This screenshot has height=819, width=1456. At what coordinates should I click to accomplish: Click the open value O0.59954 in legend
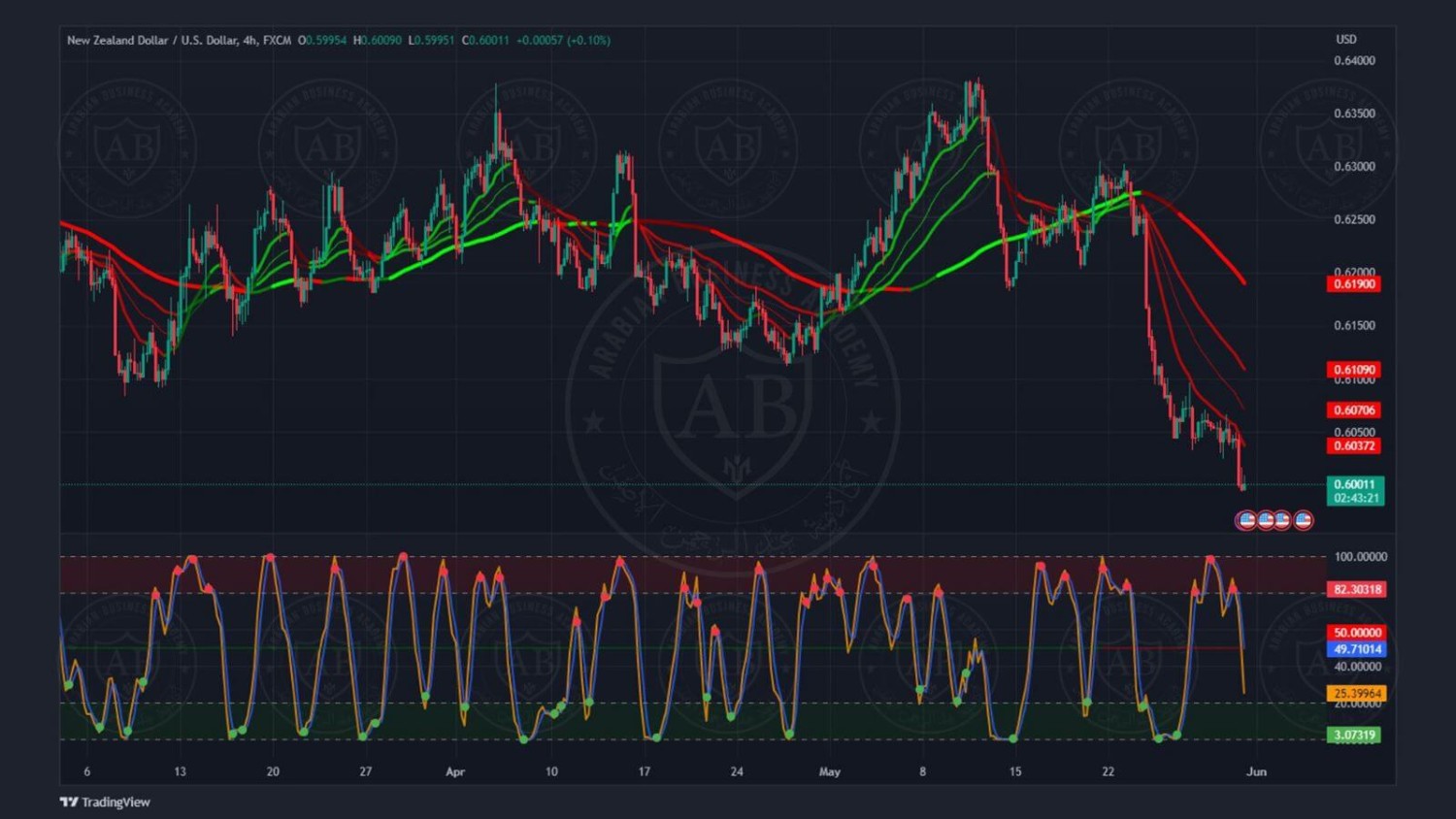click(x=322, y=41)
